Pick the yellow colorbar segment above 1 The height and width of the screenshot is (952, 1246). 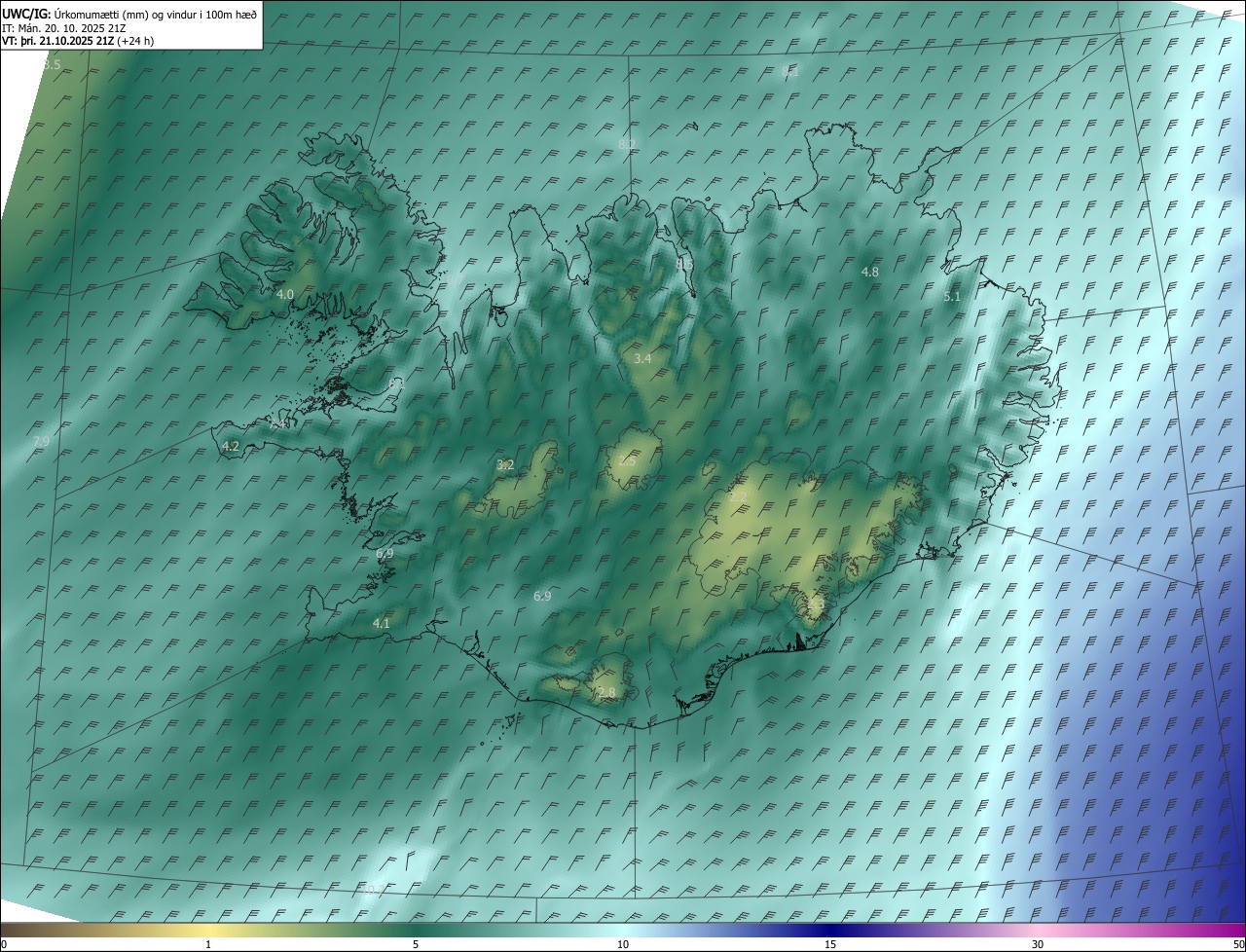click(x=208, y=930)
